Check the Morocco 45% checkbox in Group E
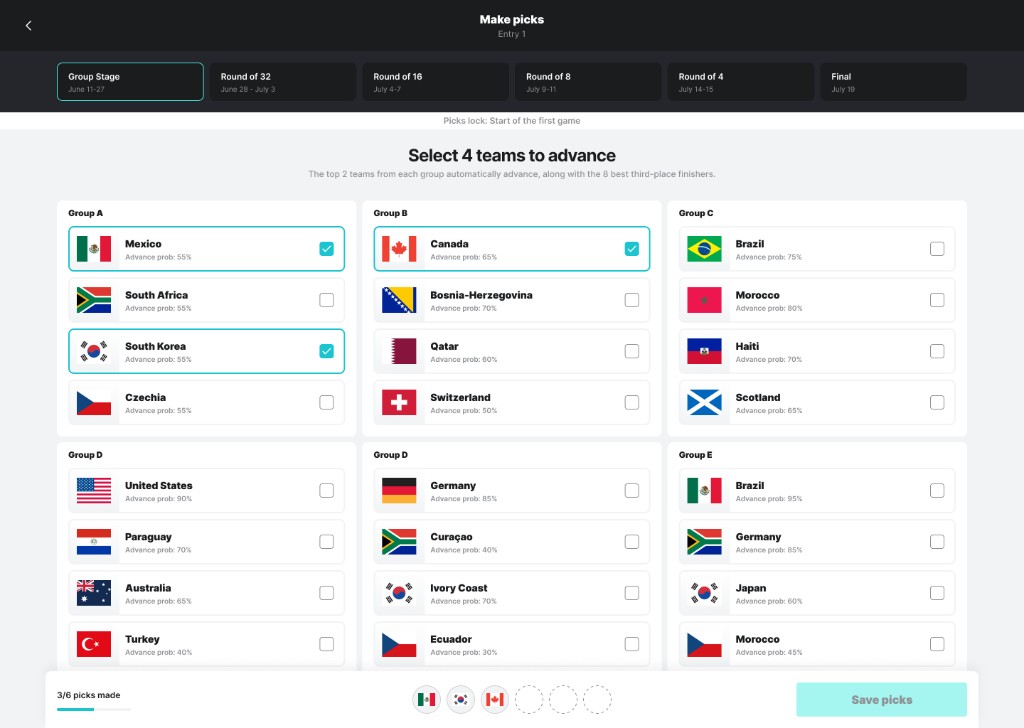The width and height of the screenshot is (1024, 728). tap(937, 644)
